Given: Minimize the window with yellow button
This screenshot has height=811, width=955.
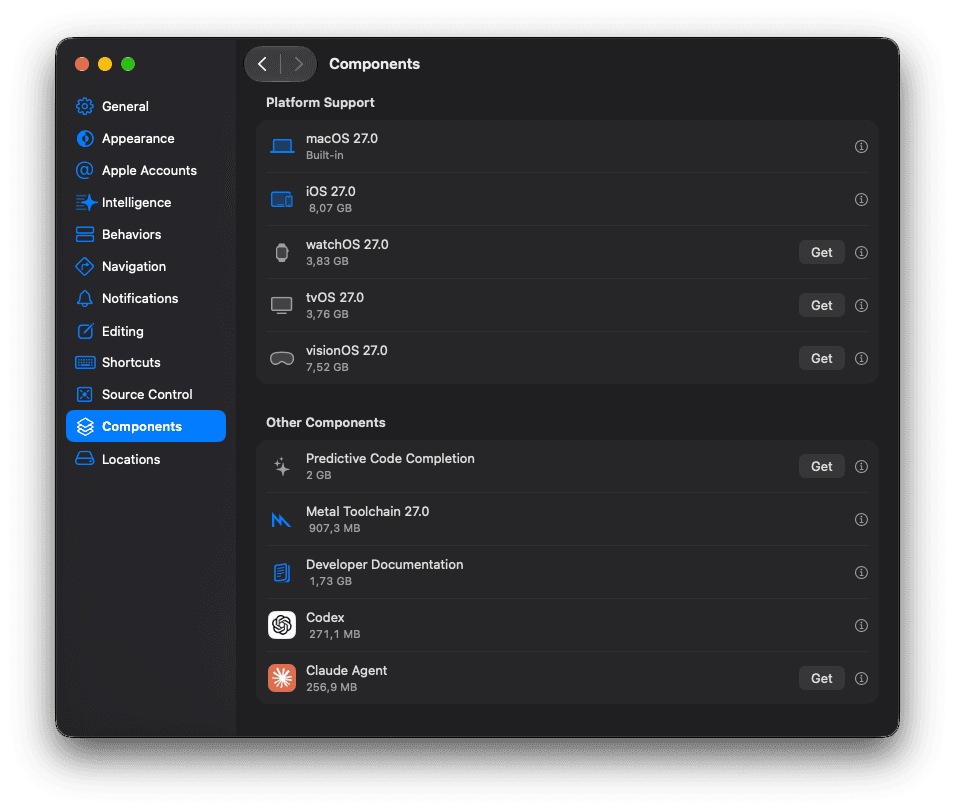Looking at the screenshot, I should click(105, 64).
